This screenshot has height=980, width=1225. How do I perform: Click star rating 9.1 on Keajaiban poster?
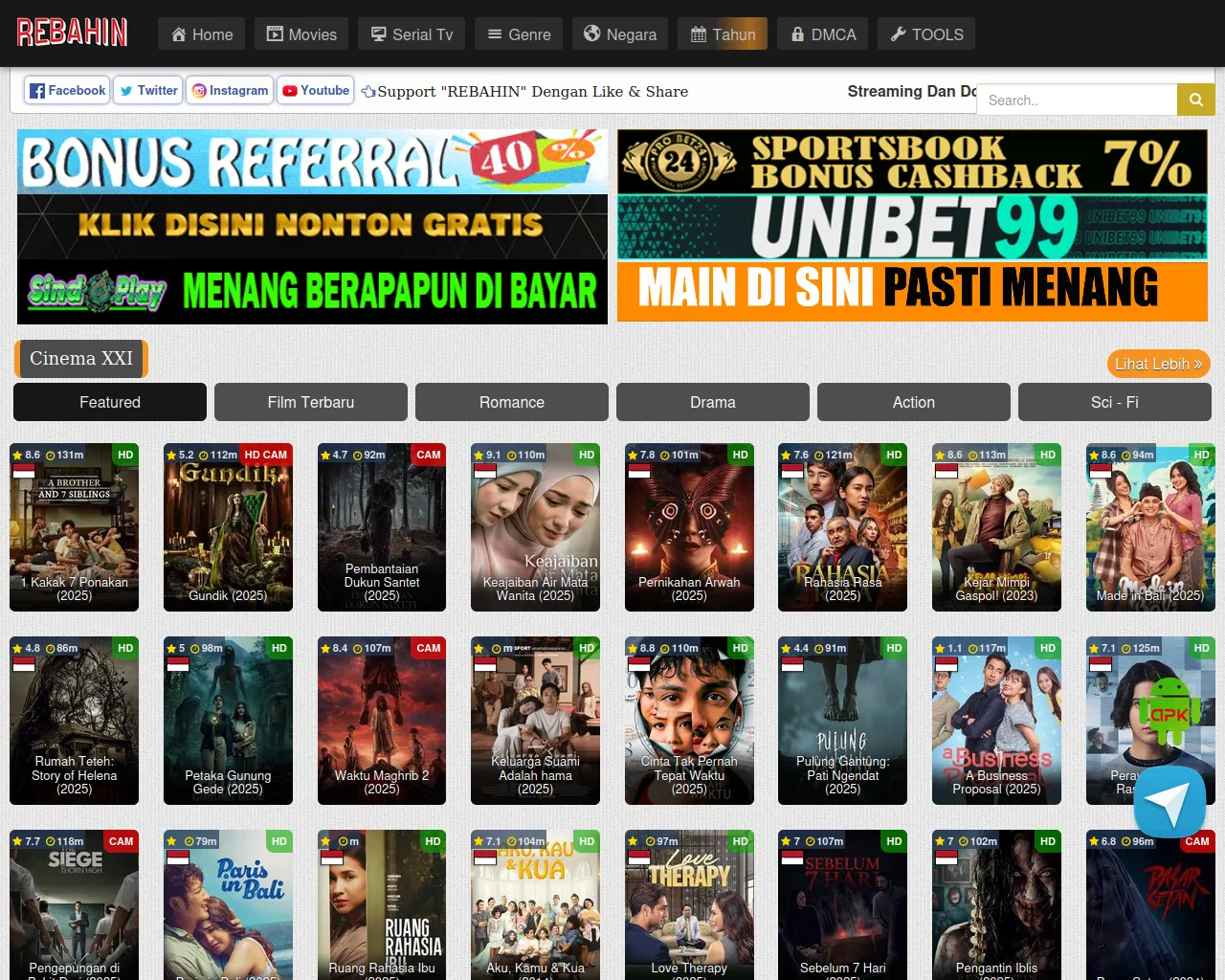tap(487, 455)
